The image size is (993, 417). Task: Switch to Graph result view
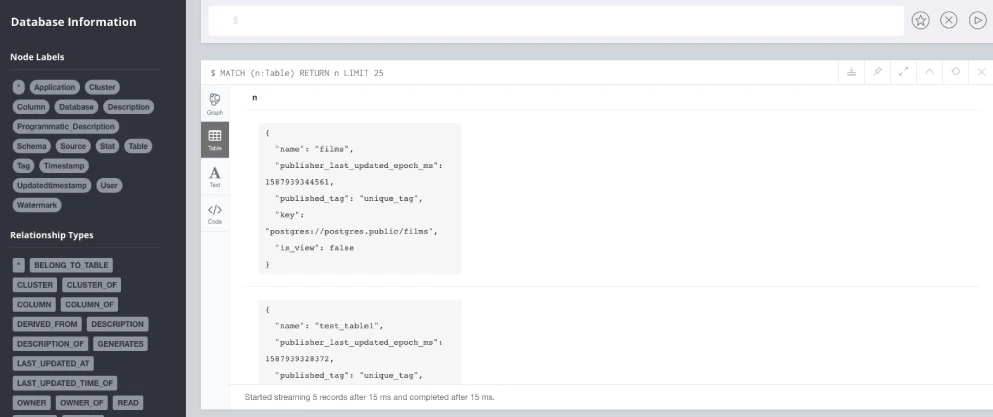tap(215, 103)
